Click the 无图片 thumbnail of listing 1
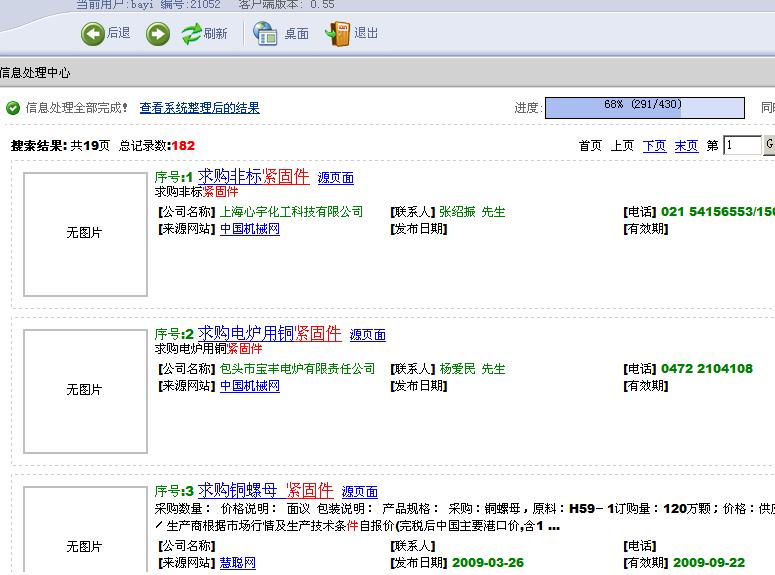This screenshot has height=575, width=775. (x=85, y=233)
